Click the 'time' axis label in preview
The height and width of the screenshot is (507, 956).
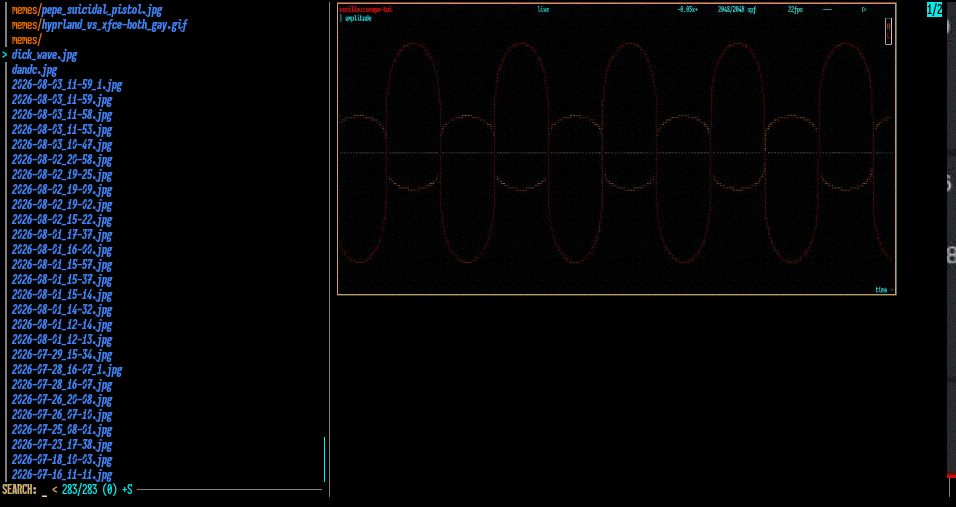click(x=881, y=289)
